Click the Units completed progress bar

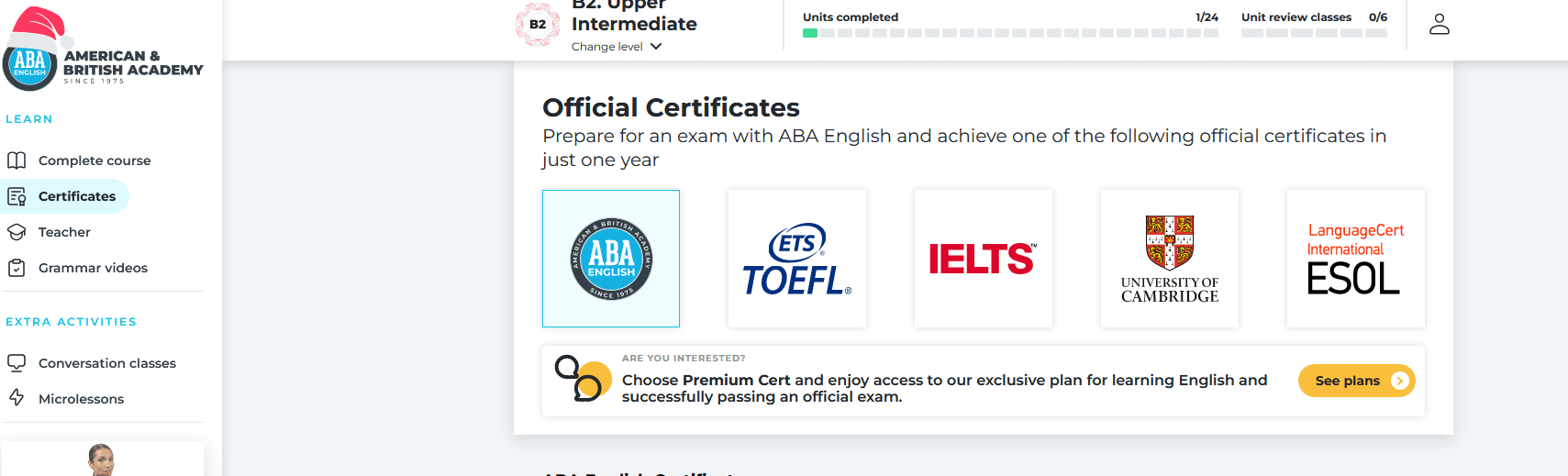pyautogui.click(x=1009, y=33)
